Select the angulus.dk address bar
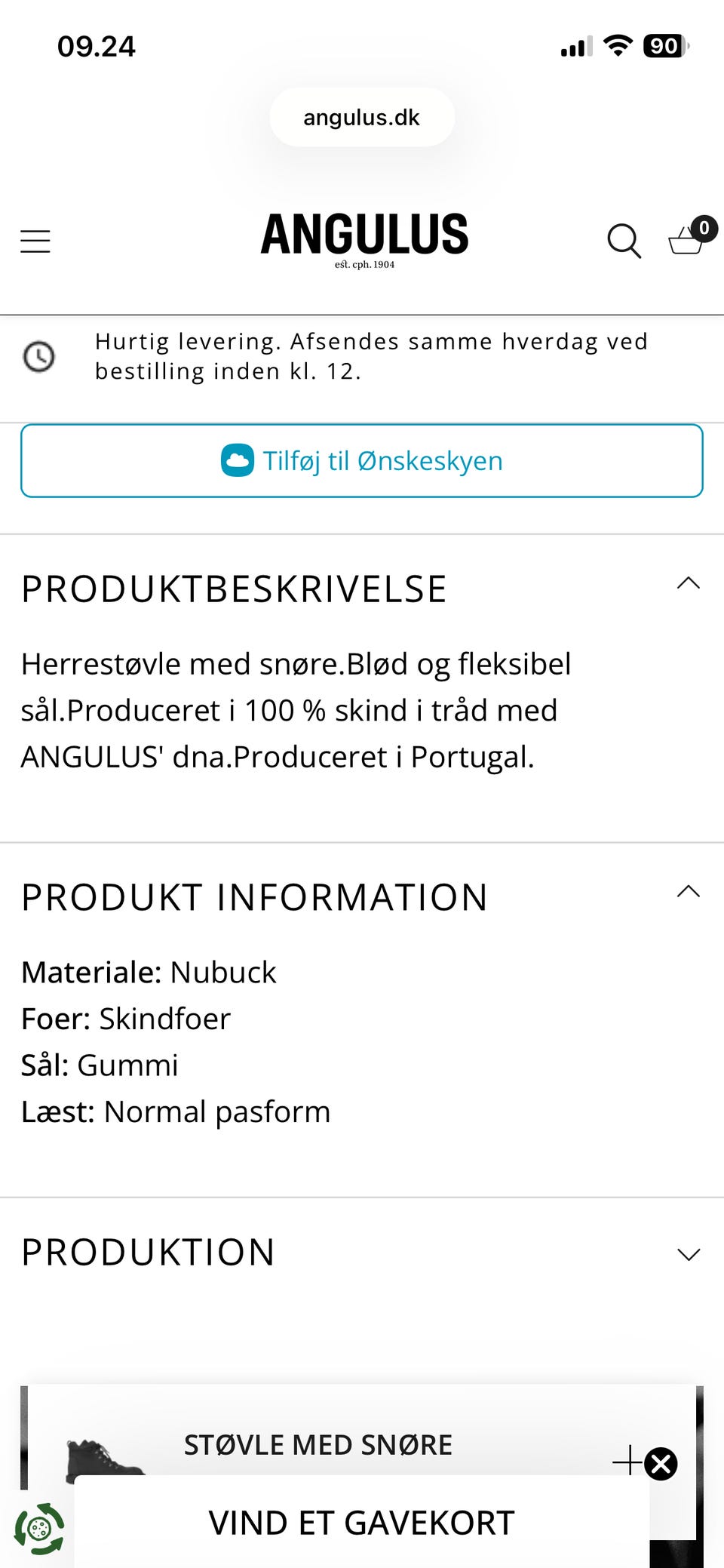This screenshot has width=724, height=1568. click(362, 117)
